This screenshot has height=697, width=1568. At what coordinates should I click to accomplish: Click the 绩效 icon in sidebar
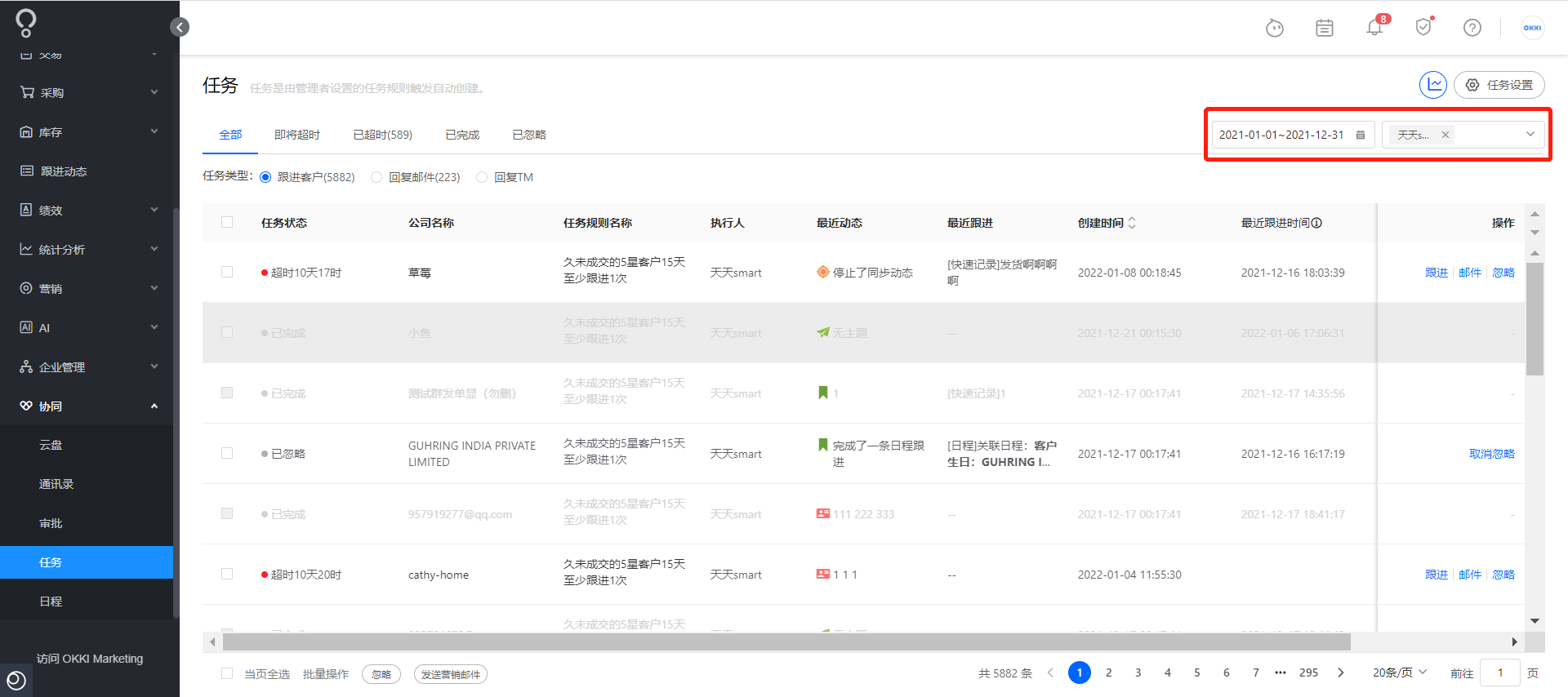[x=26, y=210]
